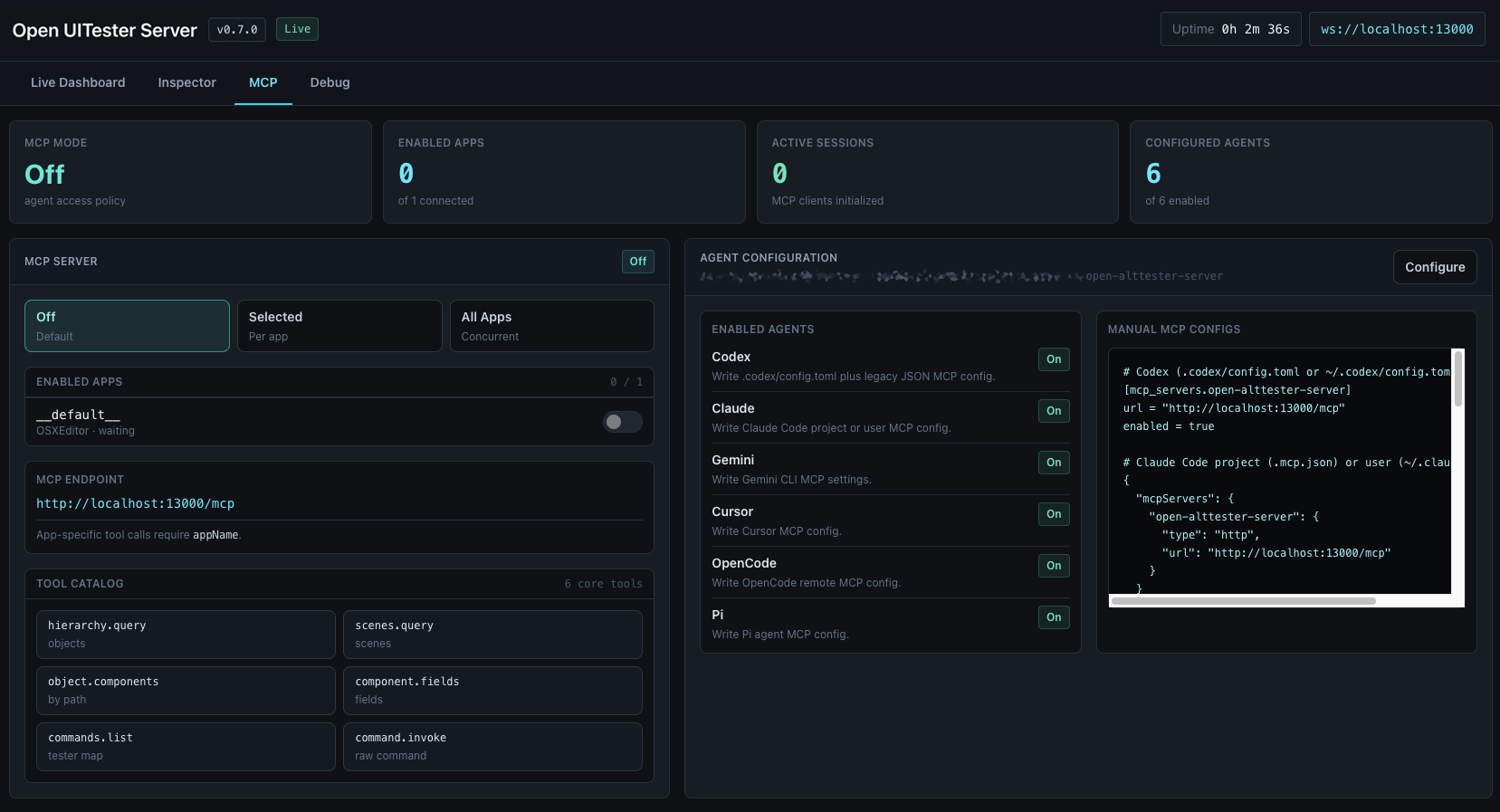The width and height of the screenshot is (1500, 812).
Task: Click the Configure button
Action: click(1435, 267)
